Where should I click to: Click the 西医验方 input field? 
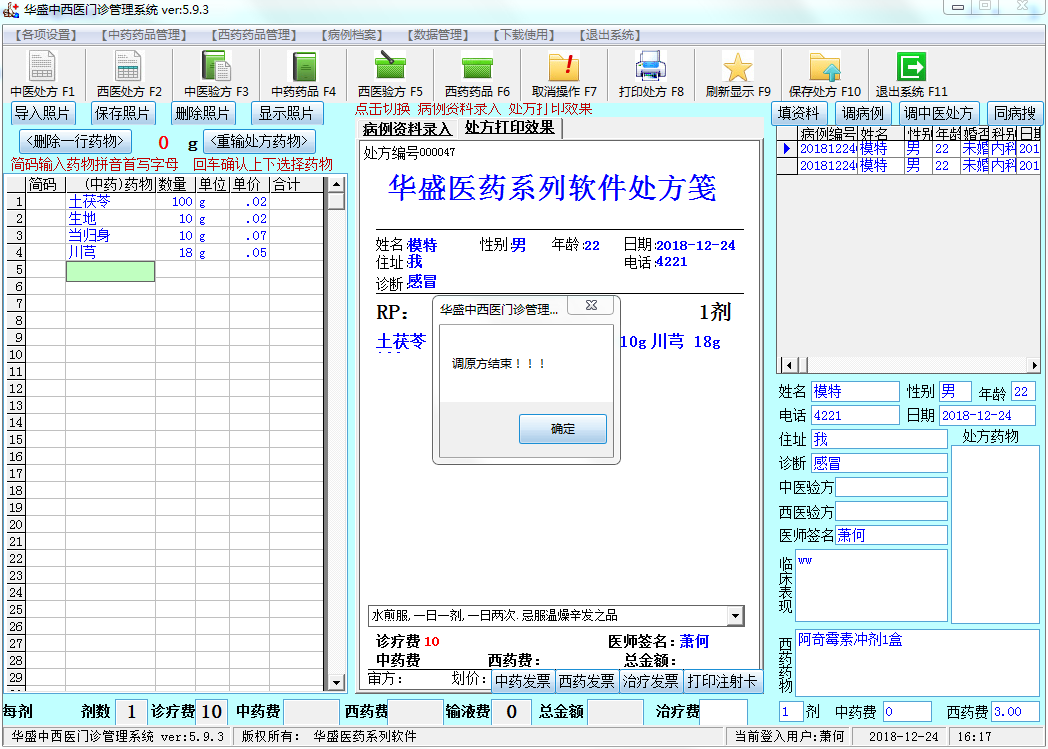(891, 511)
